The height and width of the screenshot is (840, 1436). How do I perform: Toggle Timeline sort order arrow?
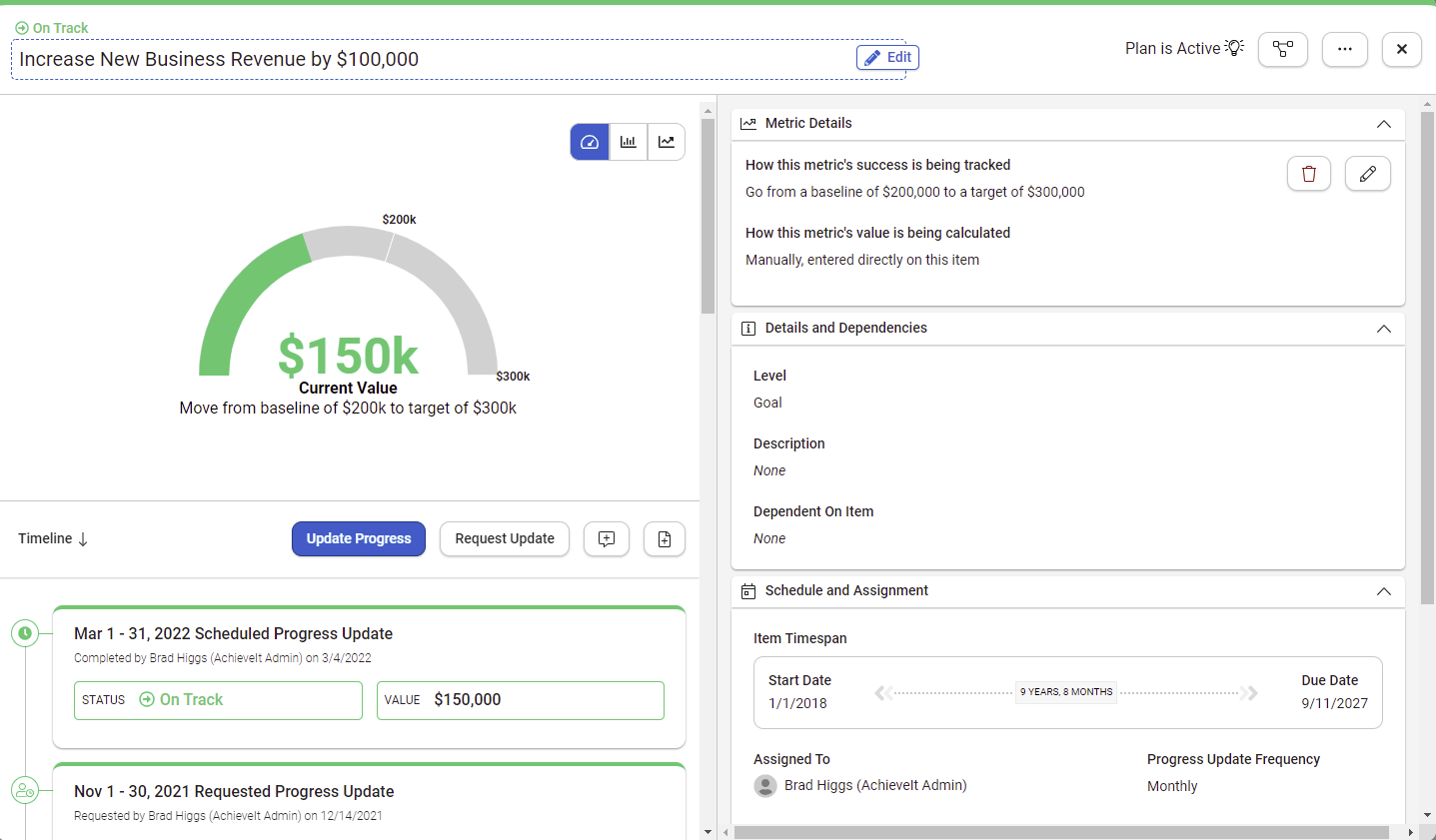pos(83,539)
